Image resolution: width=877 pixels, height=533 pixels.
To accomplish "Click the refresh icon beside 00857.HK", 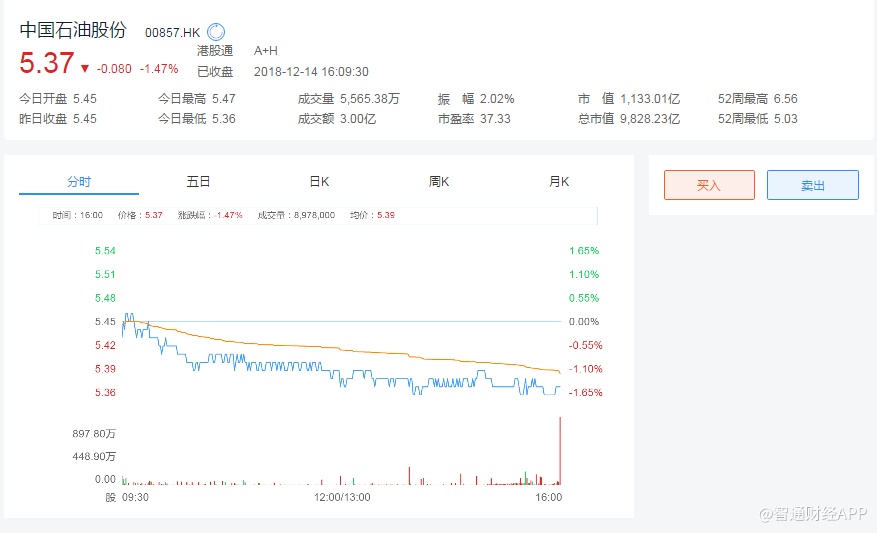I will point(215,32).
